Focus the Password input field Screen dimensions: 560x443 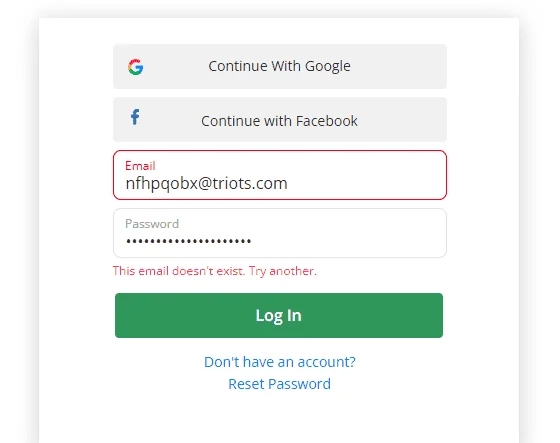(280, 233)
